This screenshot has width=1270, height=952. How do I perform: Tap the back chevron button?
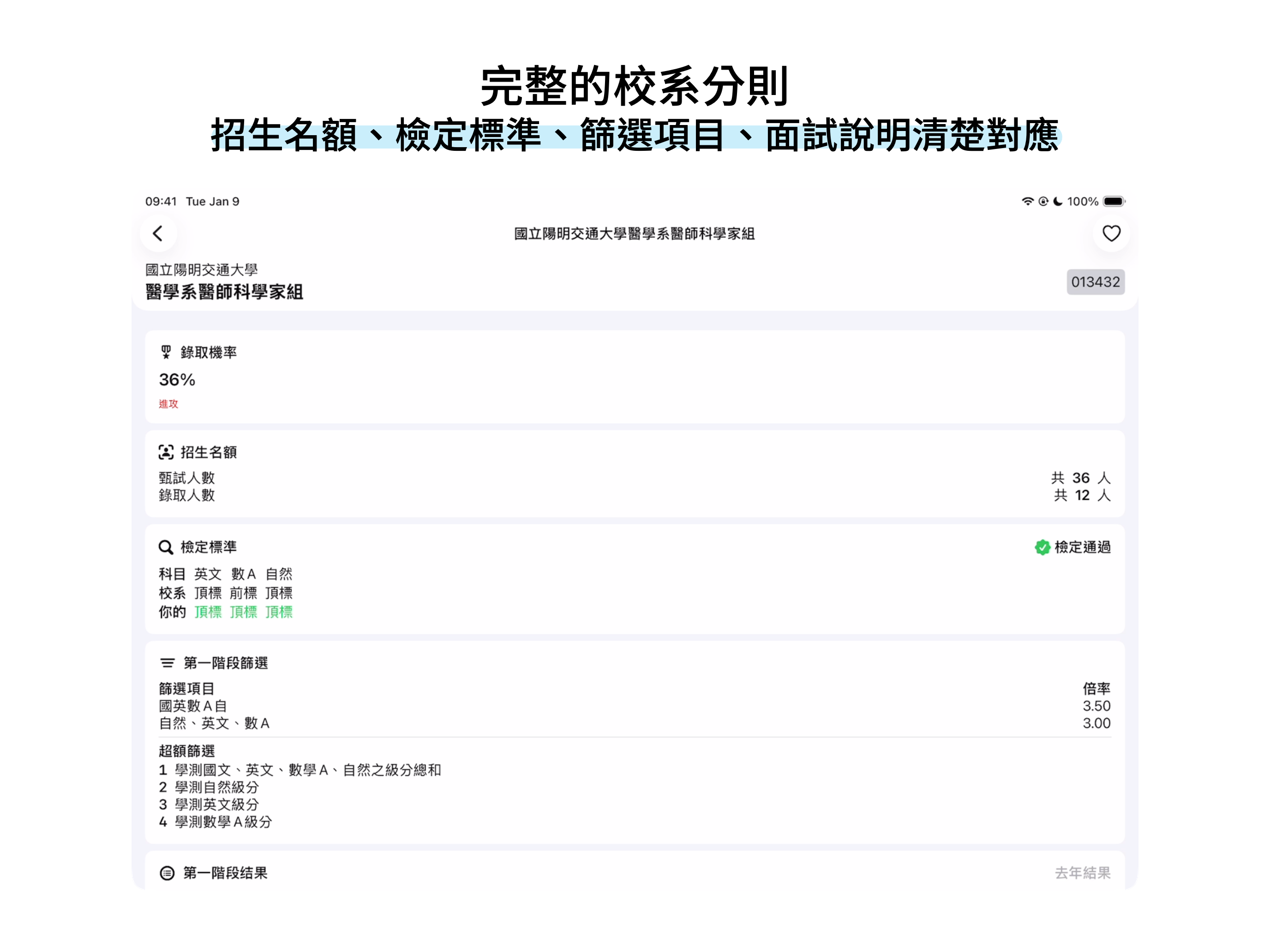[x=158, y=233]
